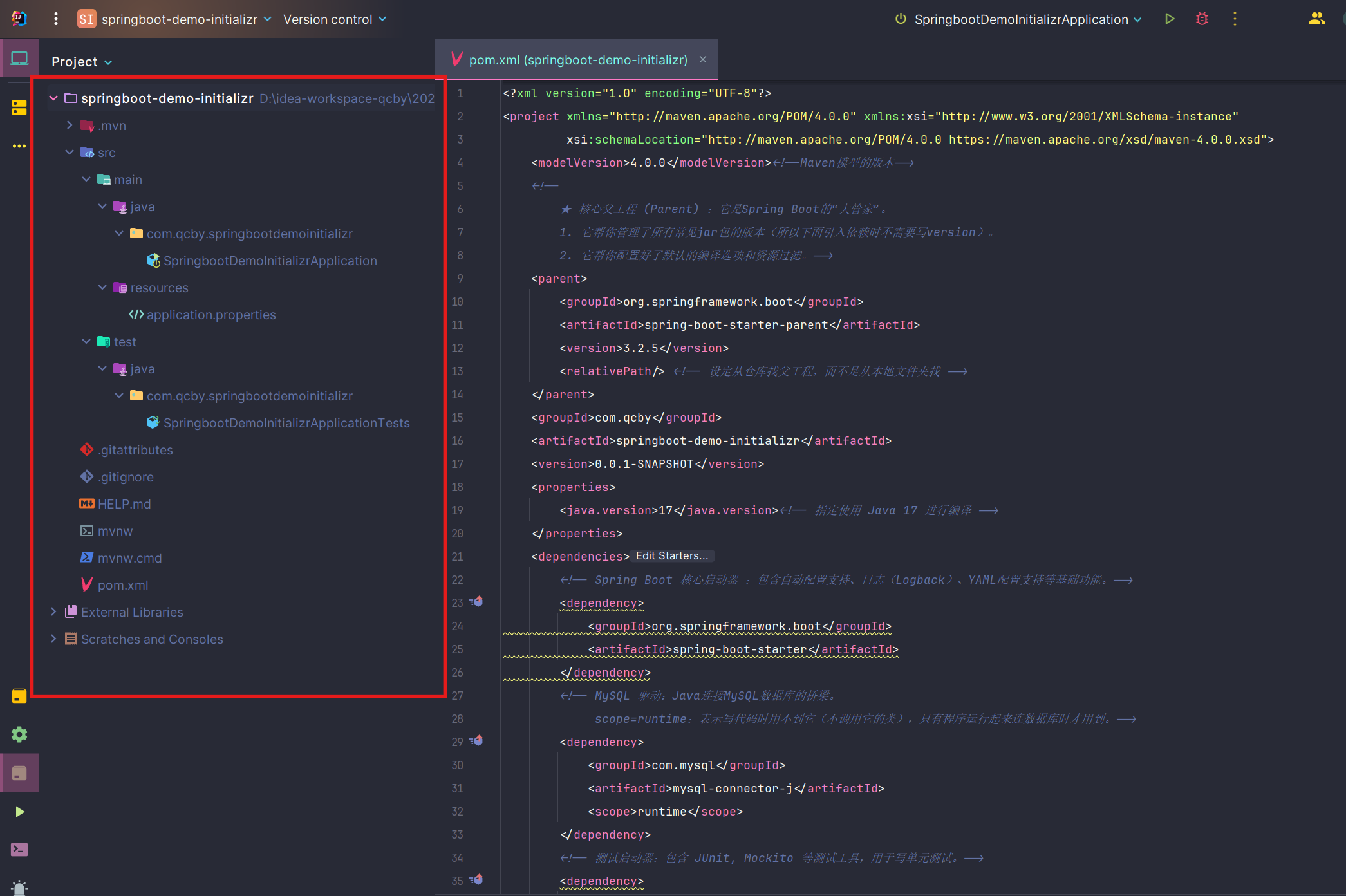1346x896 pixels.
Task: Click the Code With Me people icon
Action: coord(1316,19)
